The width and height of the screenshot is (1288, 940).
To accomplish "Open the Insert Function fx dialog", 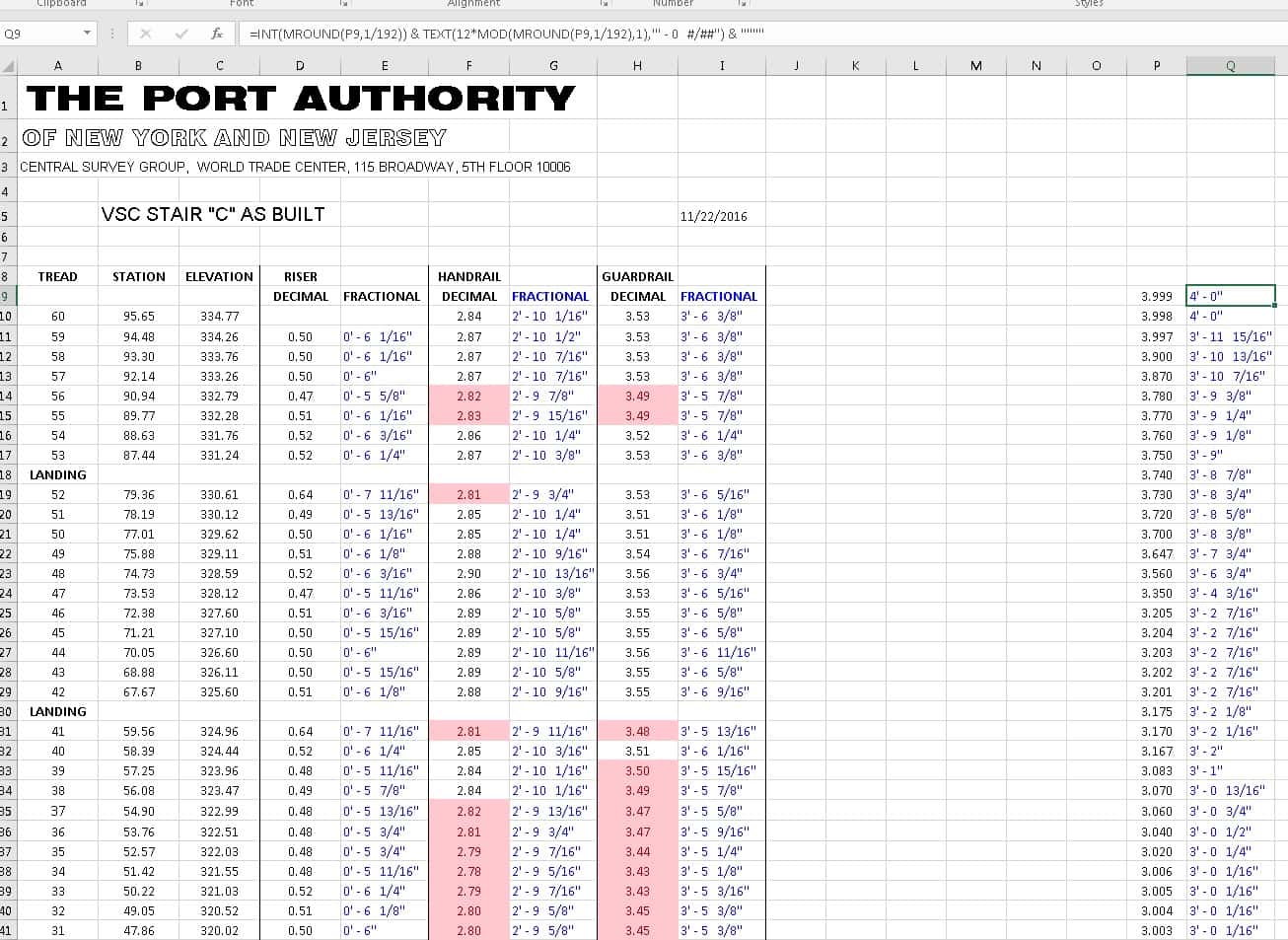I will coord(217,34).
